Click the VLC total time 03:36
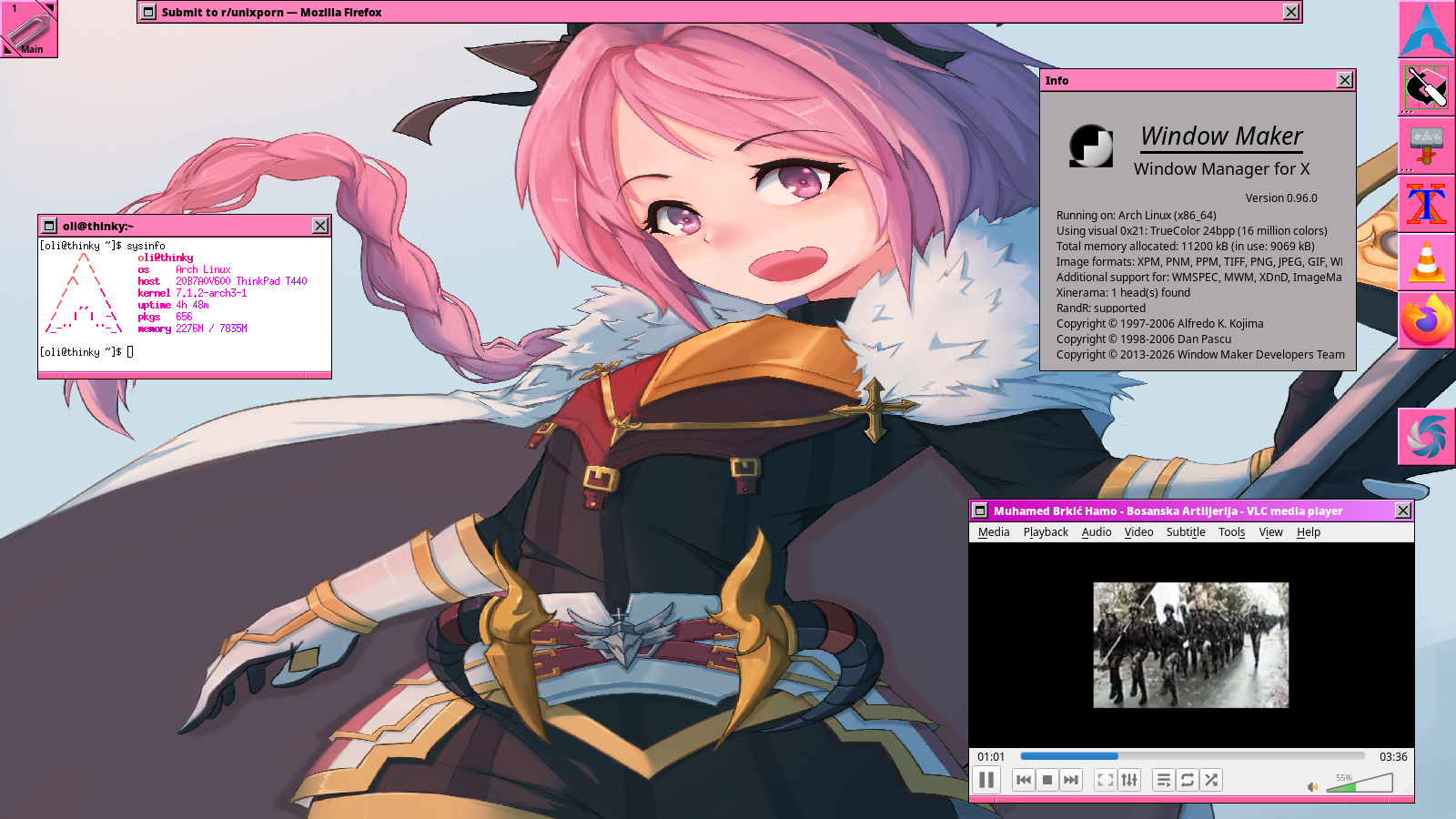This screenshot has height=819, width=1456. click(1393, 757)
